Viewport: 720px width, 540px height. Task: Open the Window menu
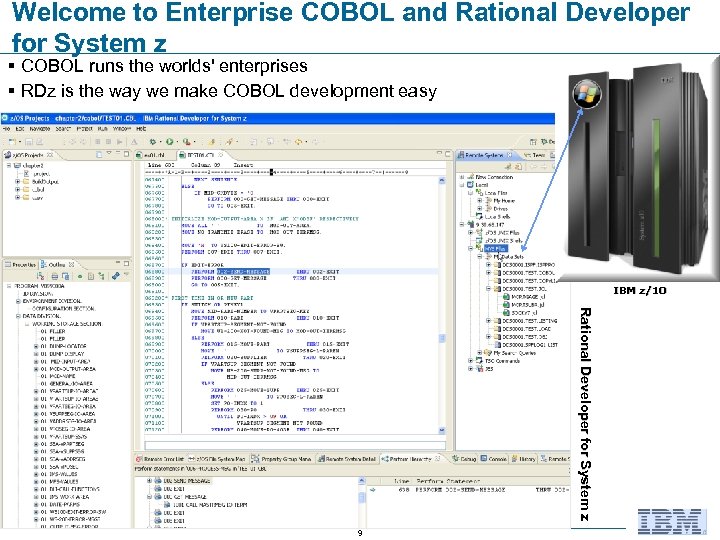(122, 129)
